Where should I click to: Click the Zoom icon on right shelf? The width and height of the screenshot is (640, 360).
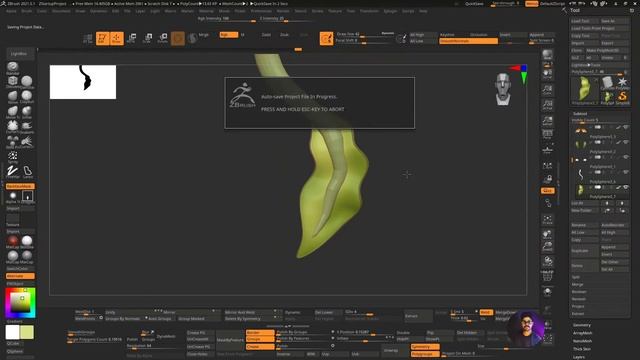[547, 90]
